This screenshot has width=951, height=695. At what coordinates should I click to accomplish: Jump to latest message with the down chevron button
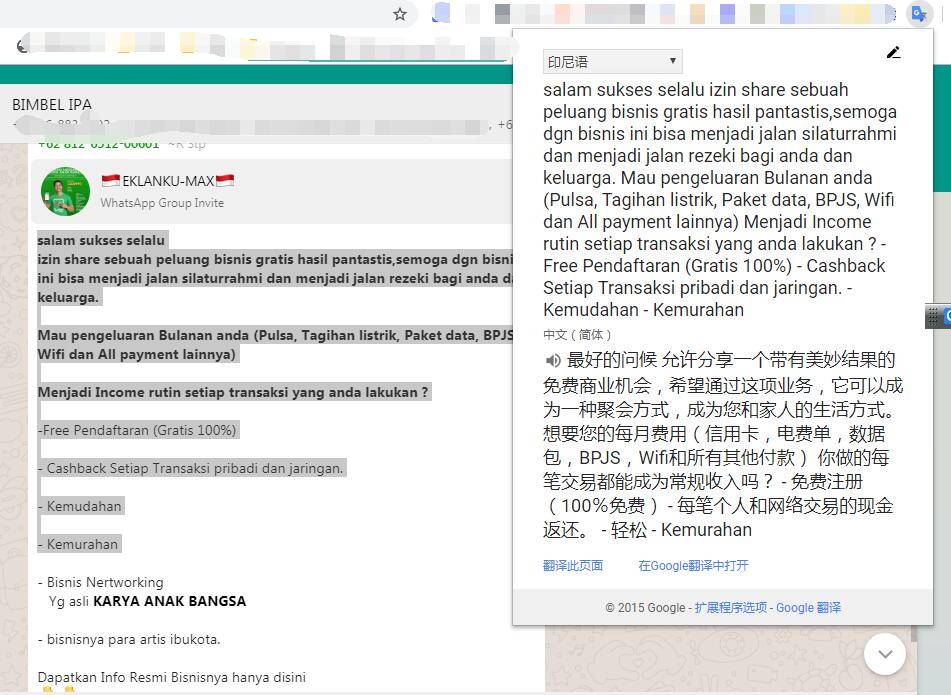[885, 654]
